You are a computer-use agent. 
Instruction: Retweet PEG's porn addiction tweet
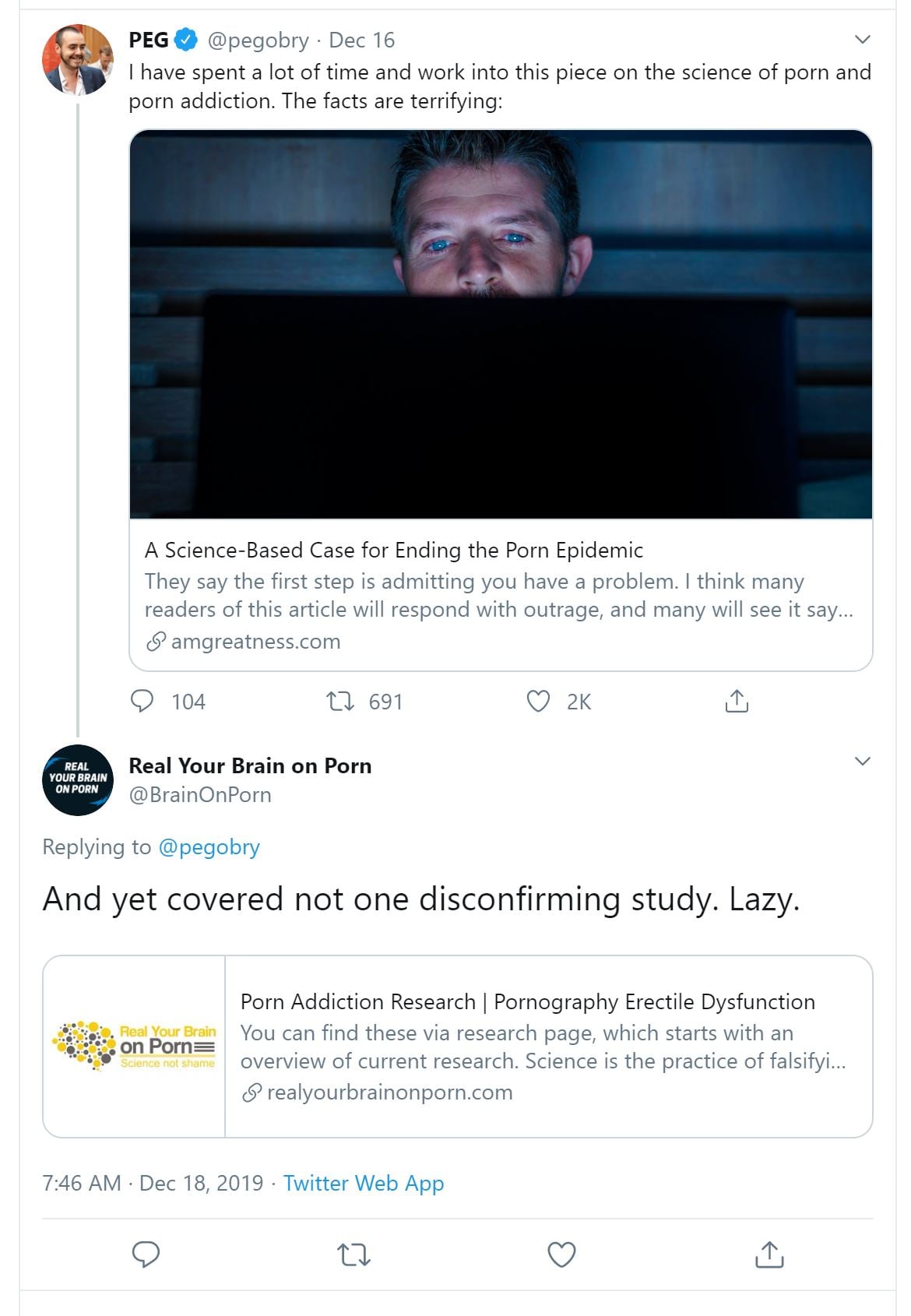(x=339, y=702)
